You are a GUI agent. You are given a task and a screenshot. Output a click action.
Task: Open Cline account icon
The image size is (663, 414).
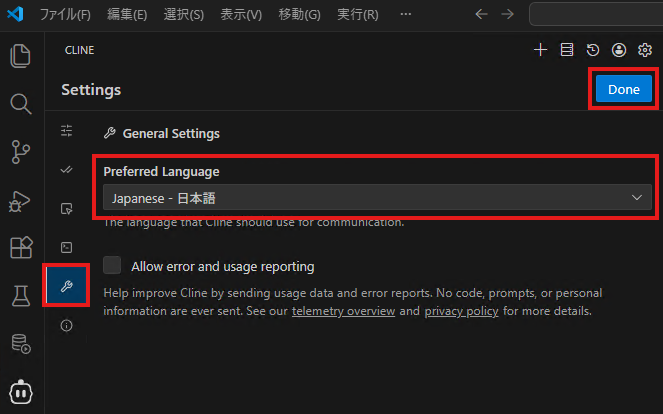(x=619, y=50)
